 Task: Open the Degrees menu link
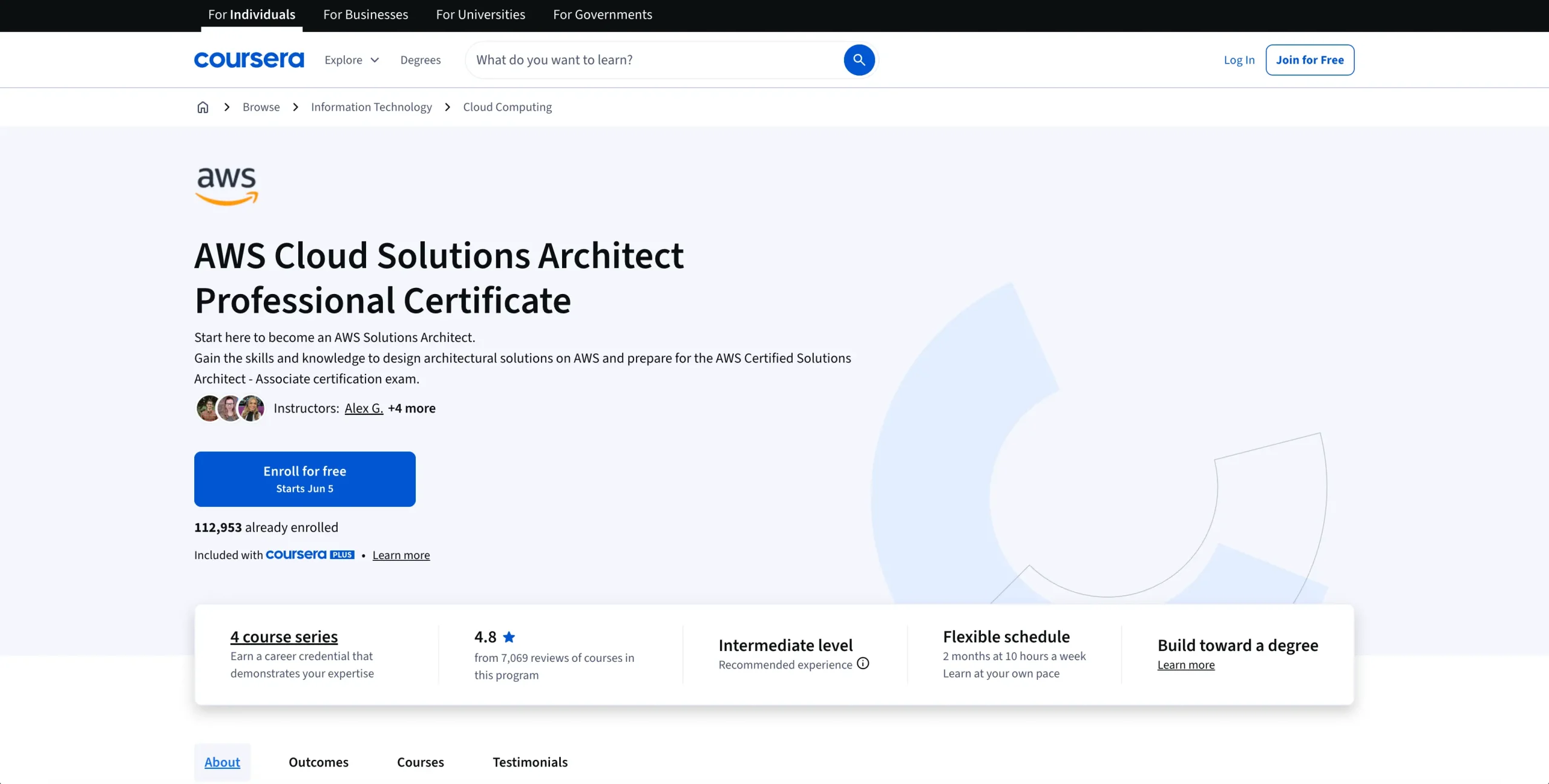point(421,60)
